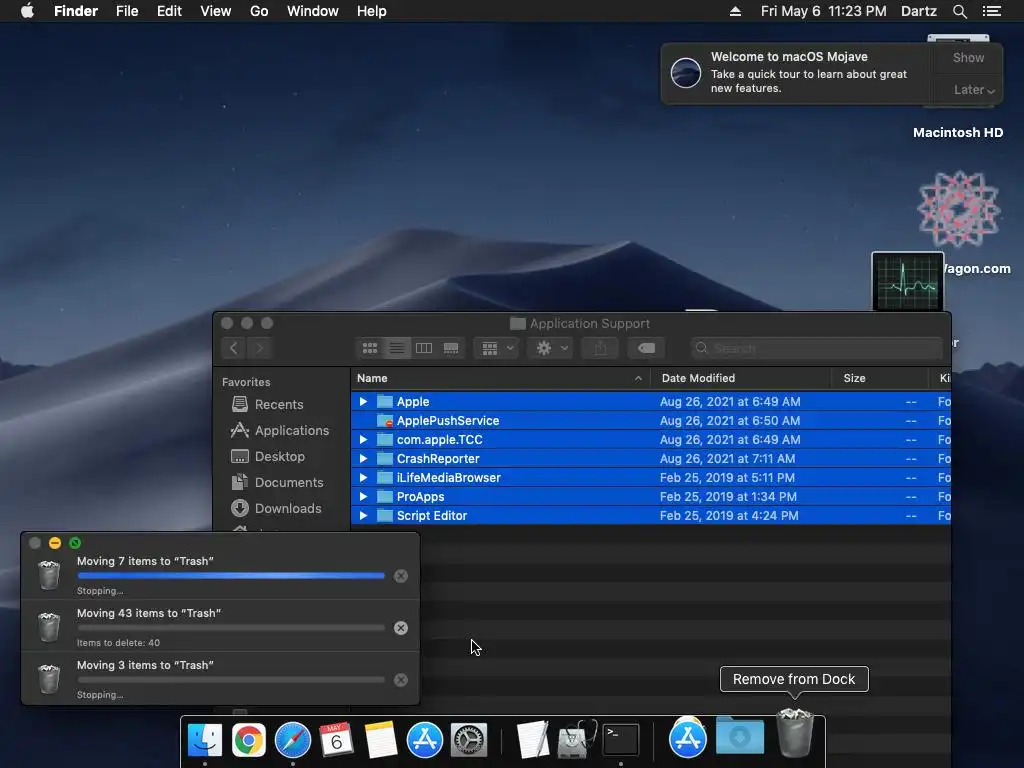
Task: Click the Share button in Finder toolbar
Action: point(600,348)
